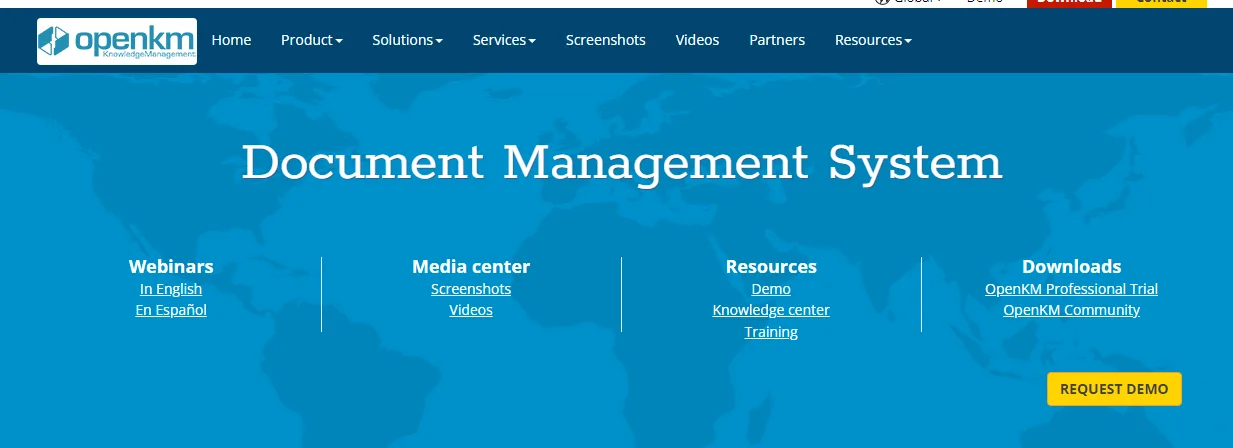Screen dimensions: 1233x448
Task: Expand the Product dropdown menu
Action: (312, 40)
